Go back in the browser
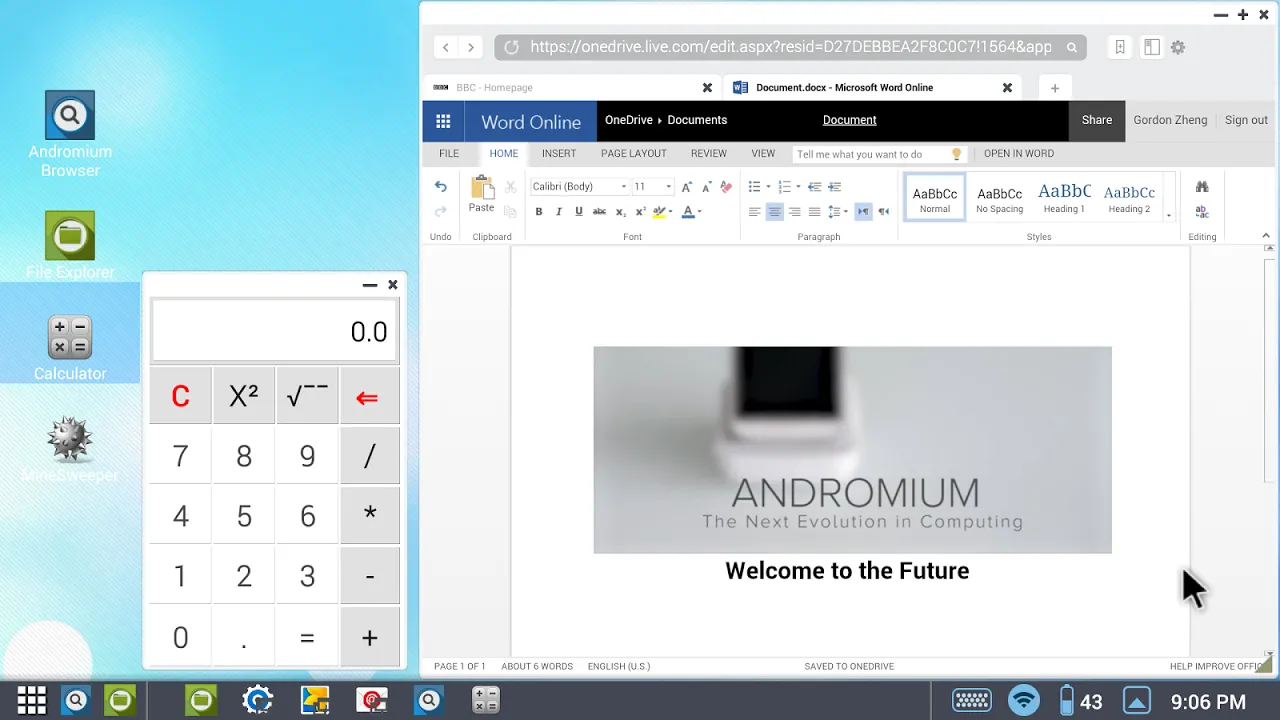 (x=446, y=47)
